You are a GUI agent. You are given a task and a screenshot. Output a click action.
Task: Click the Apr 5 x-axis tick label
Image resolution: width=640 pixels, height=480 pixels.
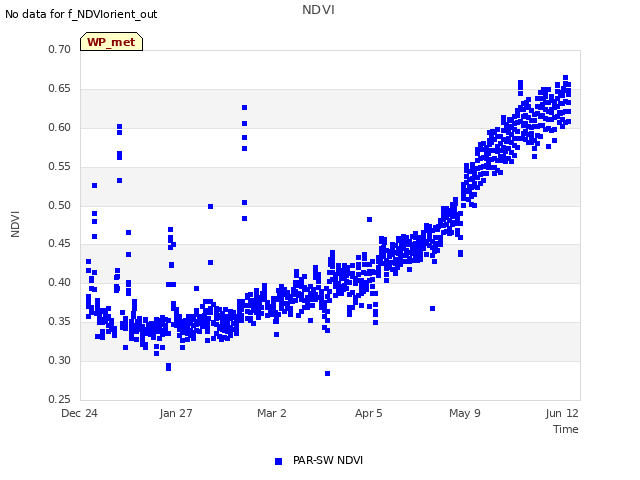click(369, 413)
